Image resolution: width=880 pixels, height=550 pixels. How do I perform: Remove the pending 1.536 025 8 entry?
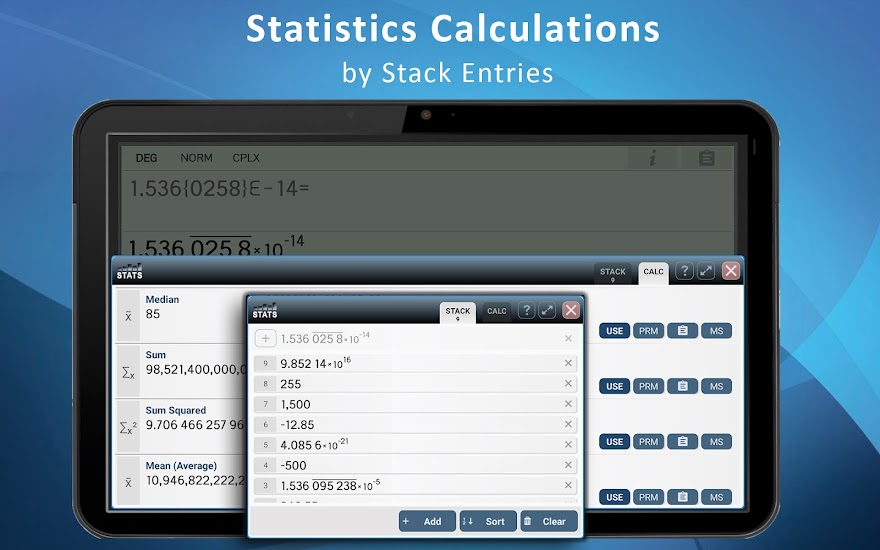(x=568, y=338)
